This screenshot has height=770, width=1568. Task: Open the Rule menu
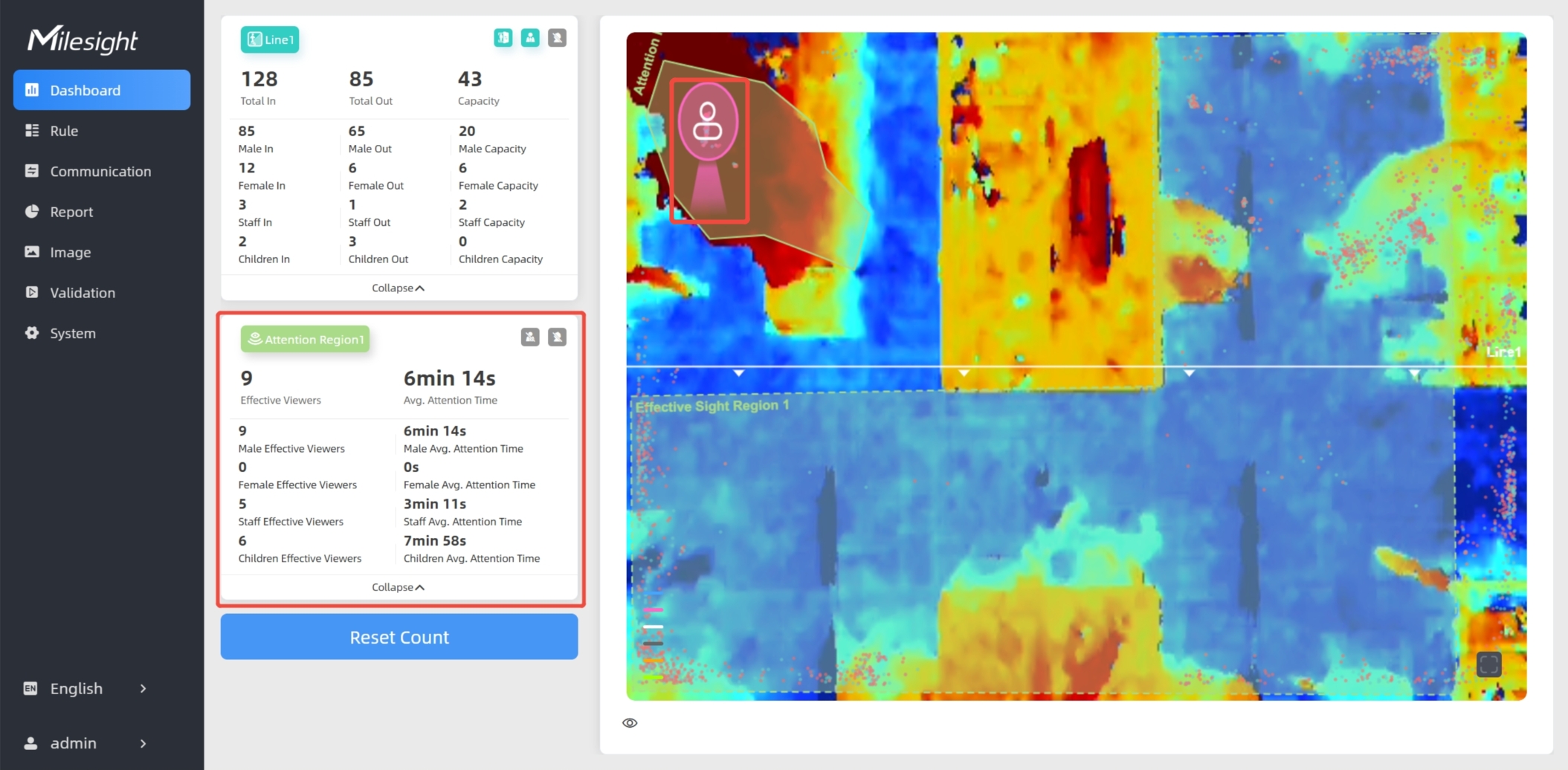click(64, 131)
